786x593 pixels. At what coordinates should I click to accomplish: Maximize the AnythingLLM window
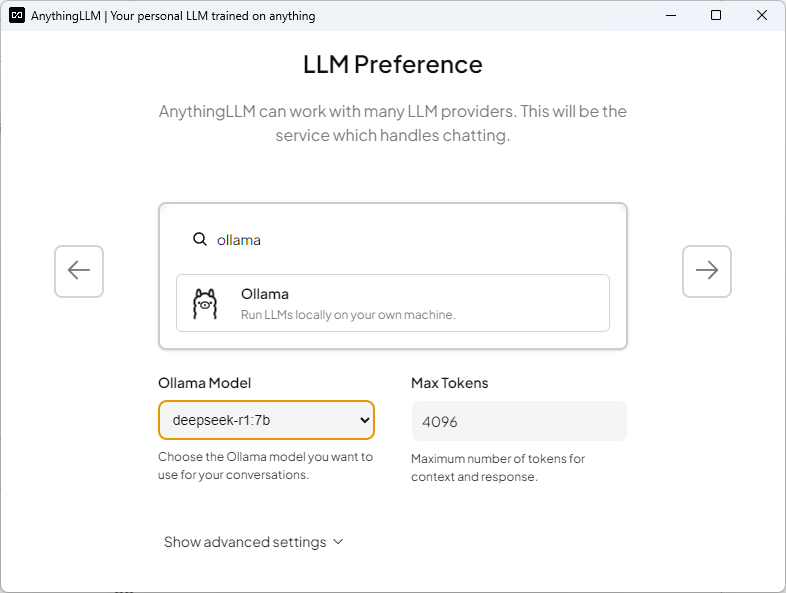pos(716,16)
